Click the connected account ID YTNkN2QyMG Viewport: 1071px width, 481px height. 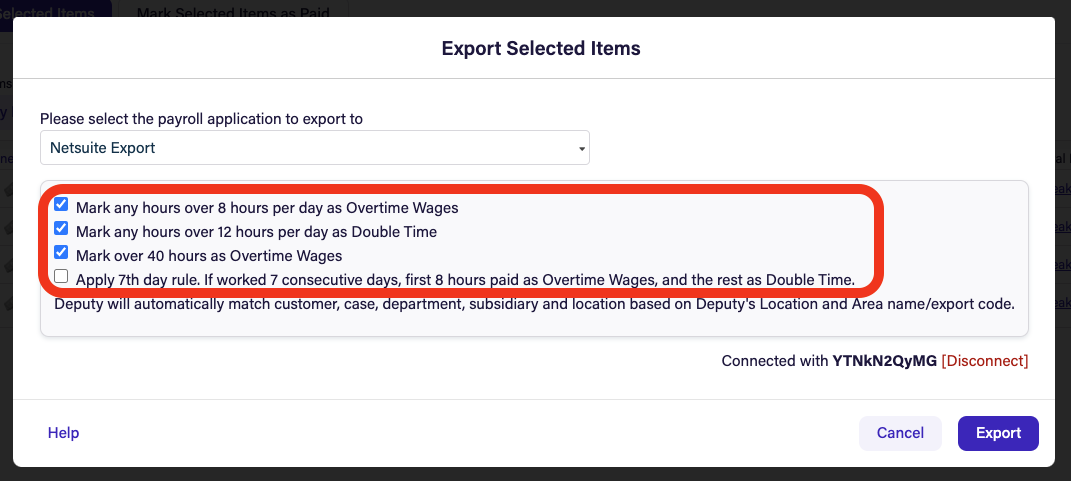tap(885, 361)
